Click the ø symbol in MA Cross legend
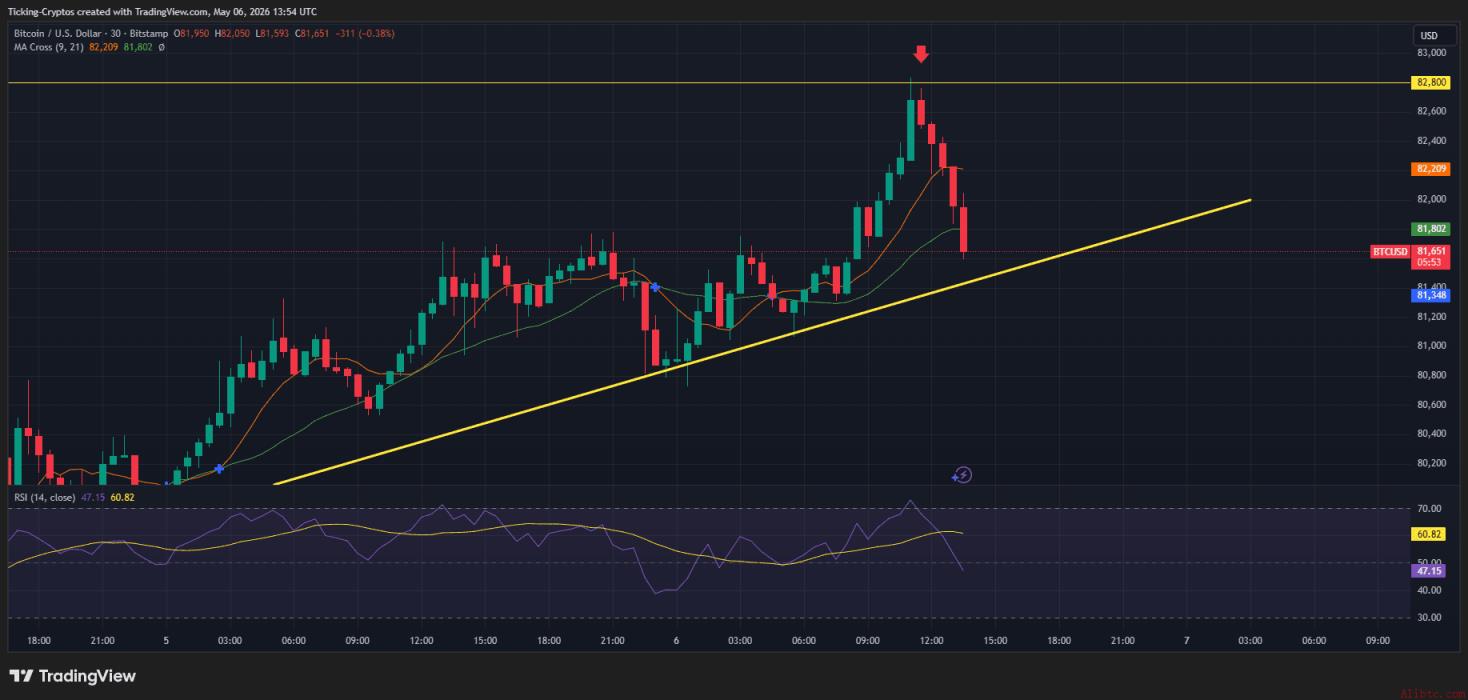This screenshot has width=1468, height=700. [x=161, y=46]
